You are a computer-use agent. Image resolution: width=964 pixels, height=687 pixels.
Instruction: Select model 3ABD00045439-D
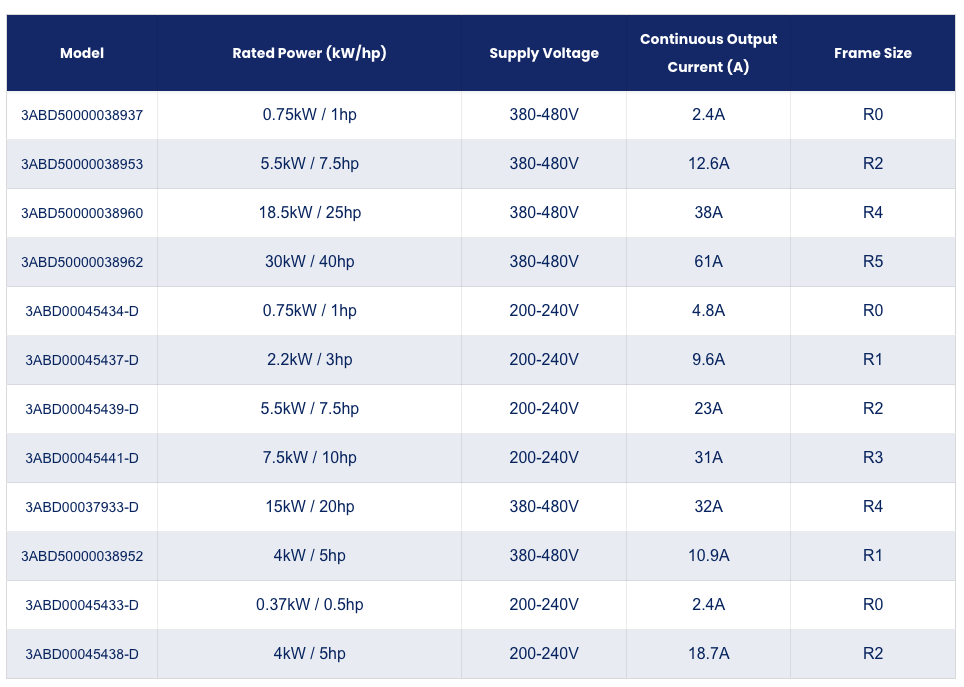(x=82, y=409)
